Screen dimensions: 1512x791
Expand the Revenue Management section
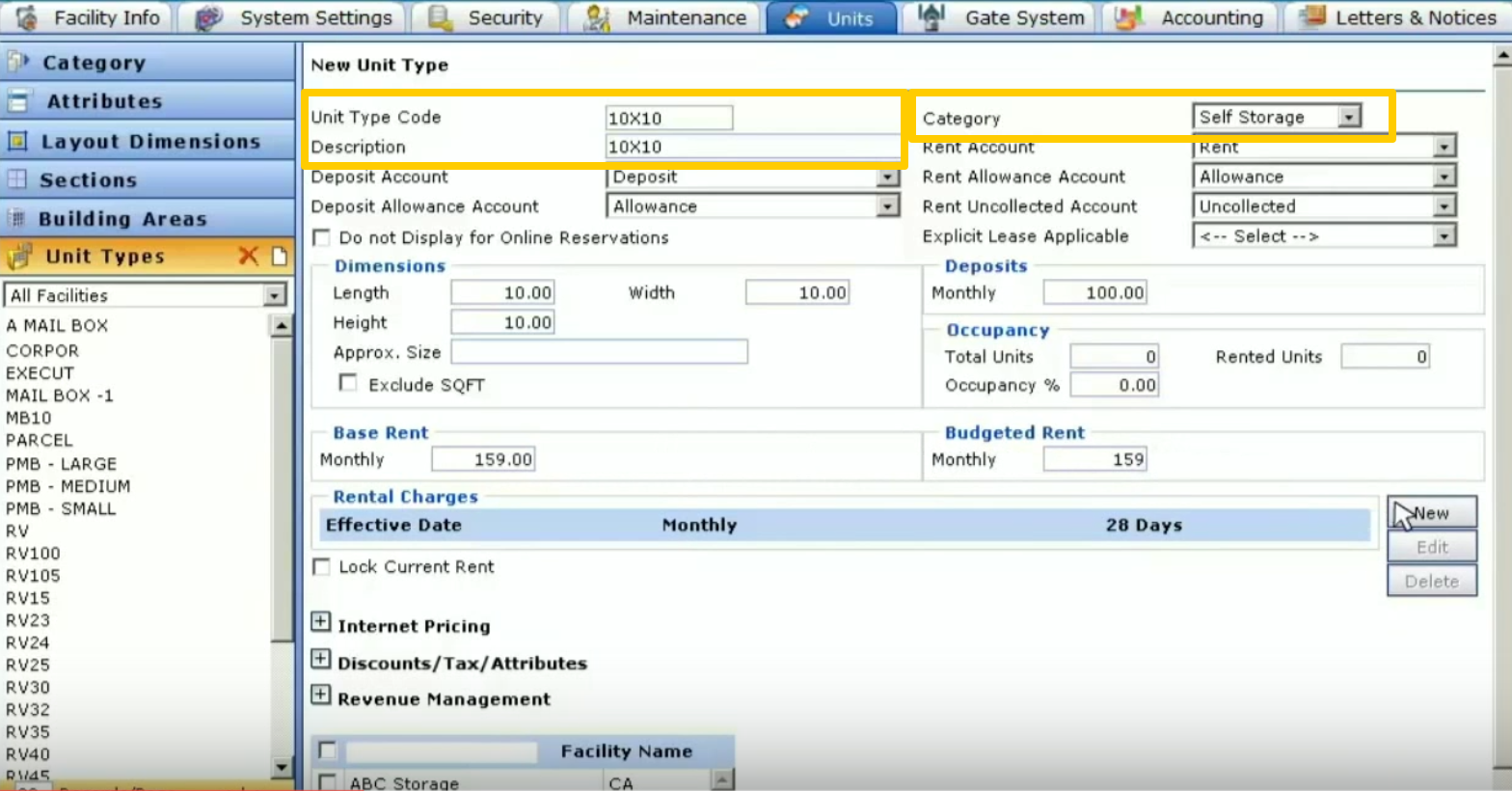pyautogui.click(x=321, y=695)
